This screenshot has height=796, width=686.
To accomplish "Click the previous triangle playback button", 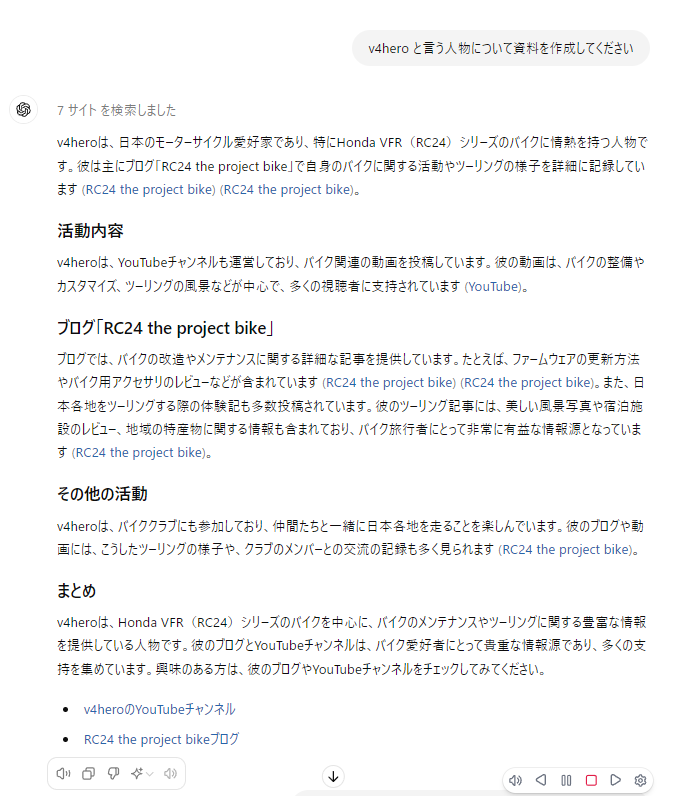I will pos(541,780).
